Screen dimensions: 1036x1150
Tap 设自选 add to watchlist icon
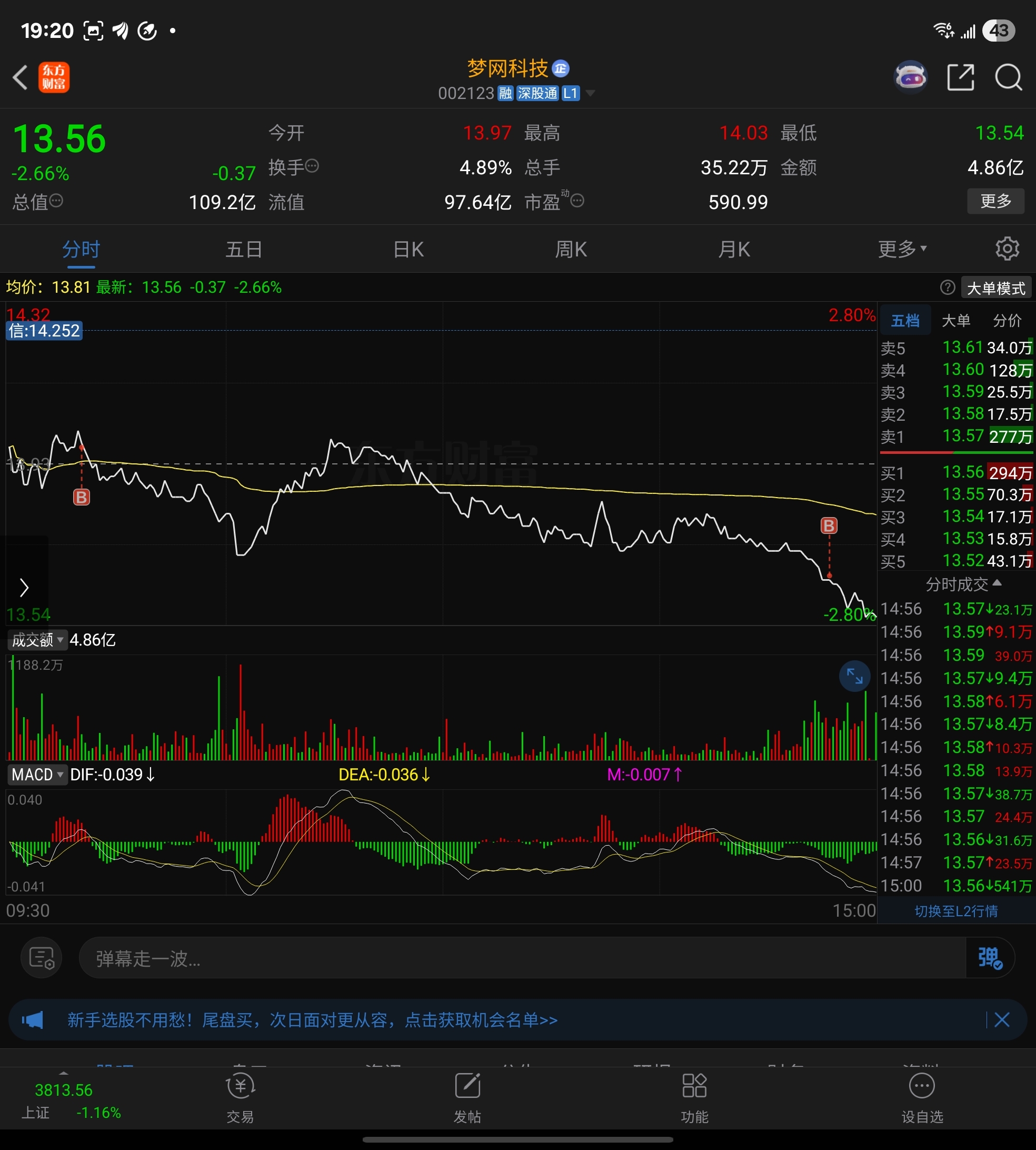click(922, 1099)
